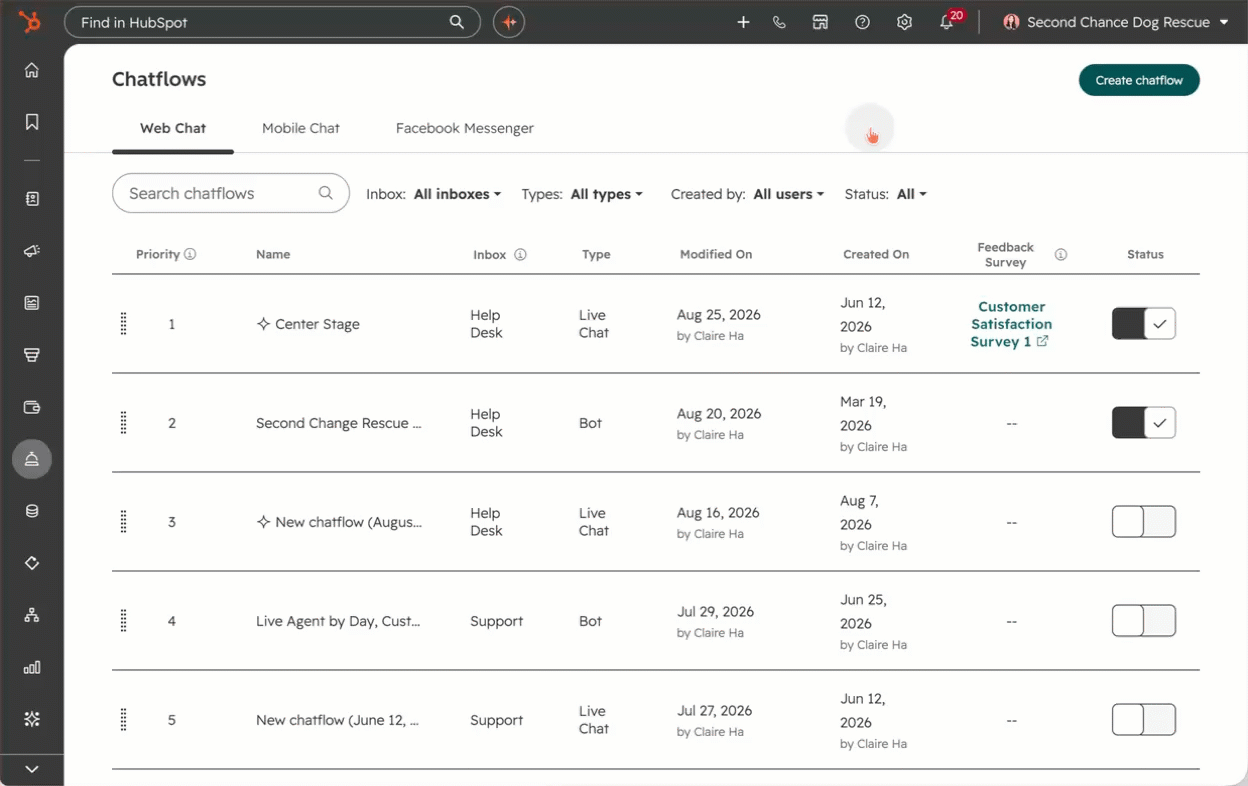This screenshot has width=1248, height=786.
Task: Open the Content sidebar icon
Action: click(32, 303)
